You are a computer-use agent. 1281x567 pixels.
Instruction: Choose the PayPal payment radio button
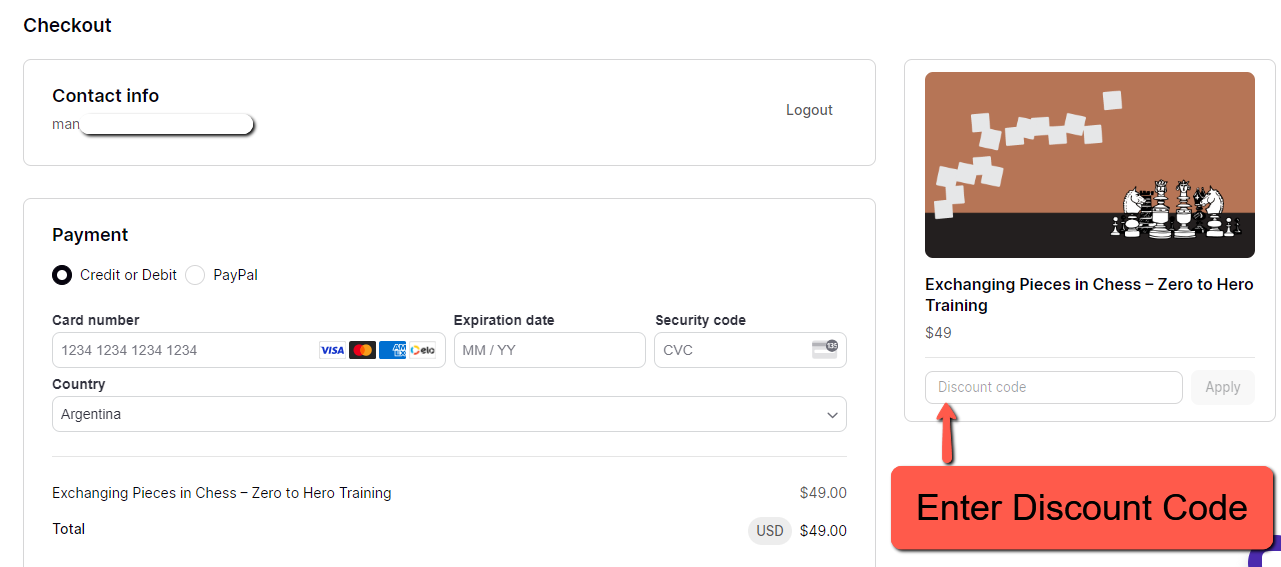[x=195, y=275]
